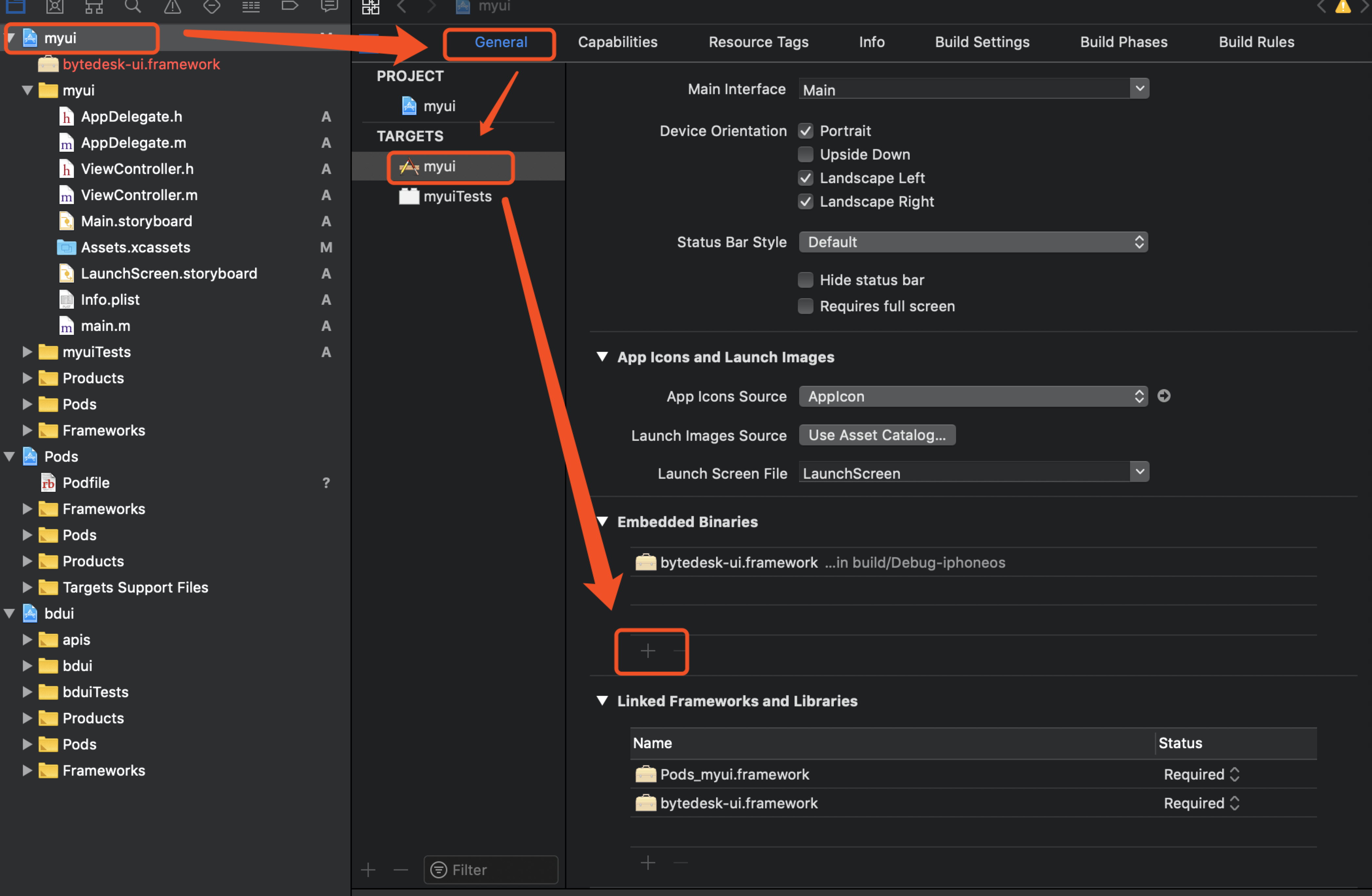This screenshot has width=1372, height=896.
Task: Open the Find navigator magnifier icon
Action: pos(133,6)
